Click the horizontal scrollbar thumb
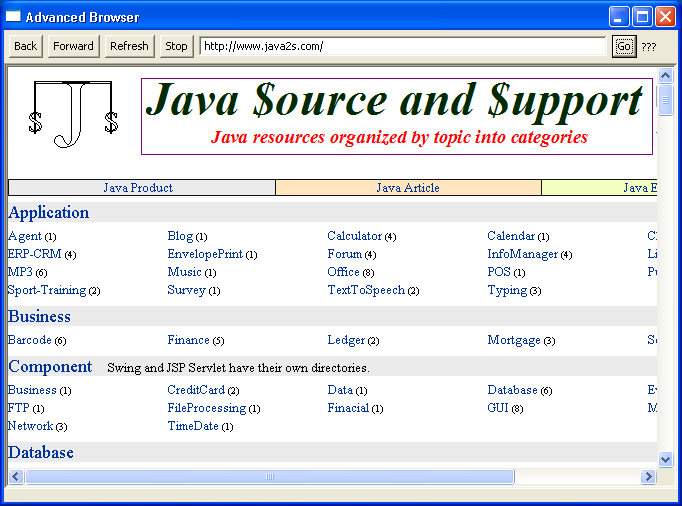The image size is (682, 506). tap(270, 477)
